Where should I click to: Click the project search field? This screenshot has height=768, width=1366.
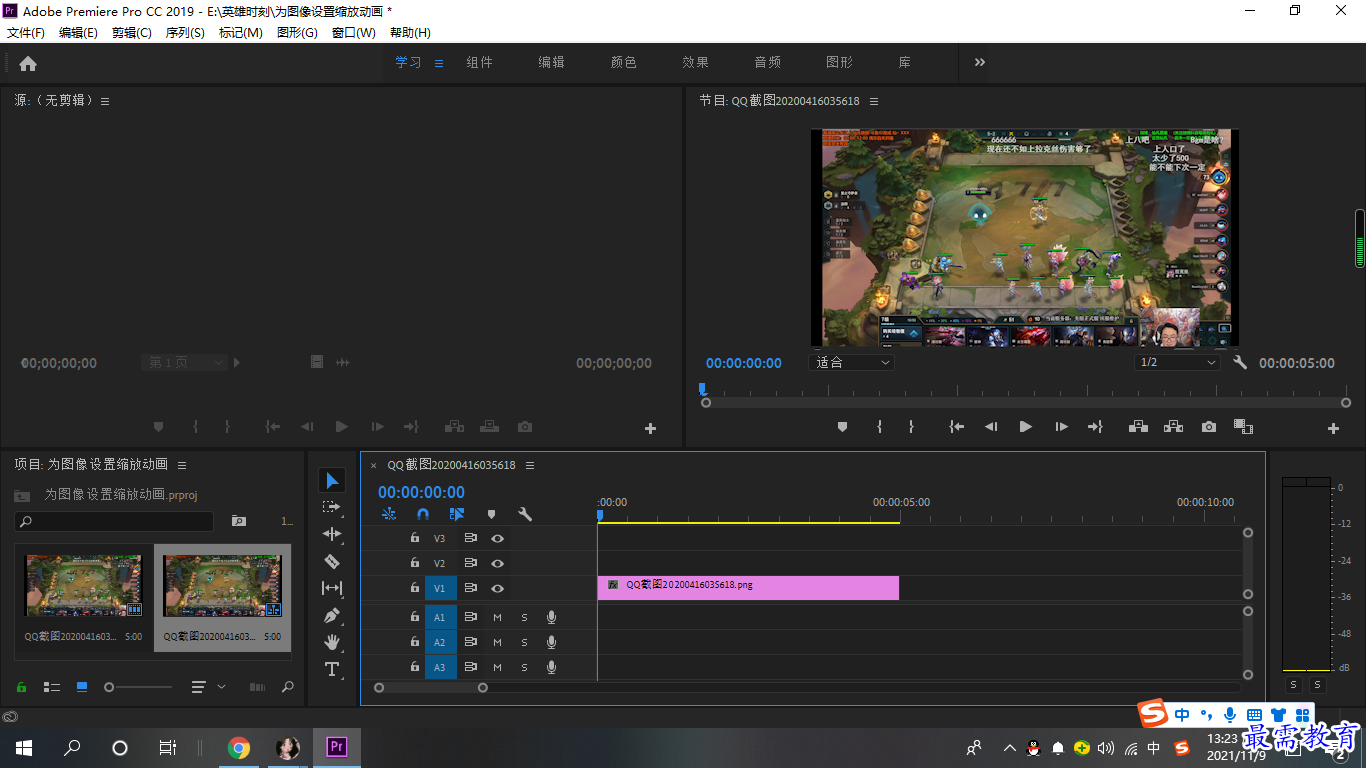click(x=114, y=521)
